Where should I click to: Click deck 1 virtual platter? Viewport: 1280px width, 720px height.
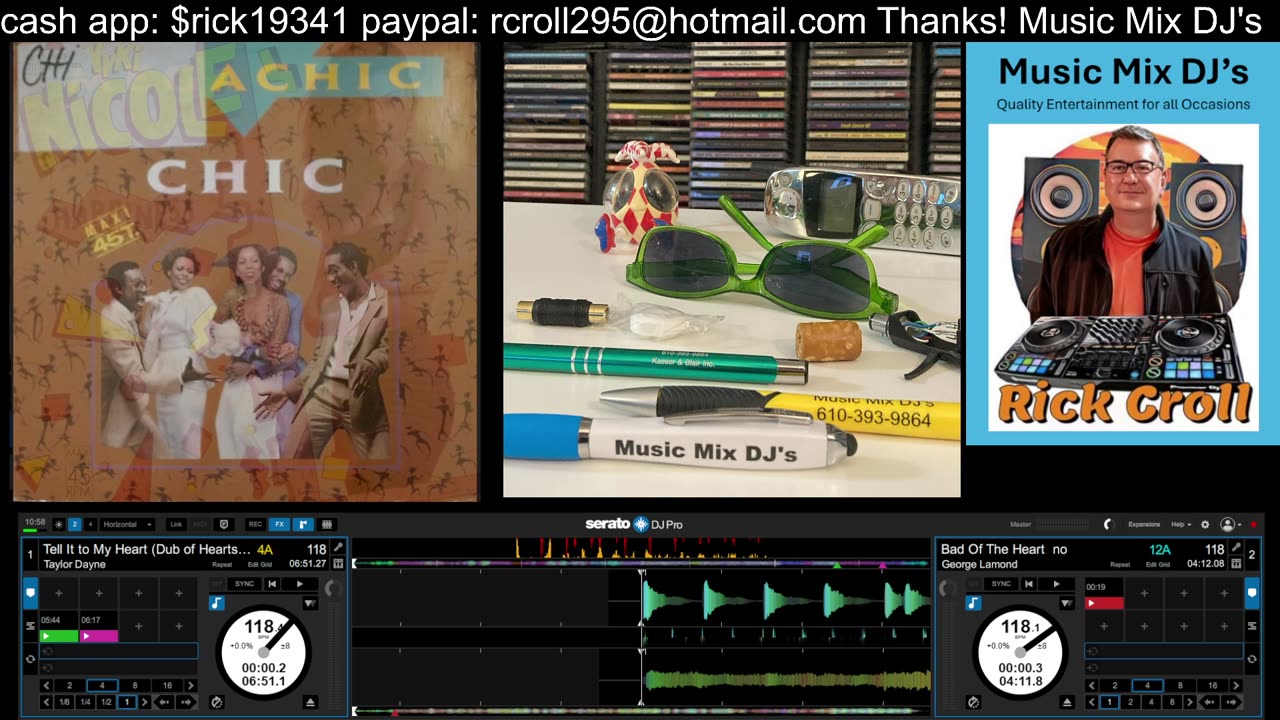(265, 653)
